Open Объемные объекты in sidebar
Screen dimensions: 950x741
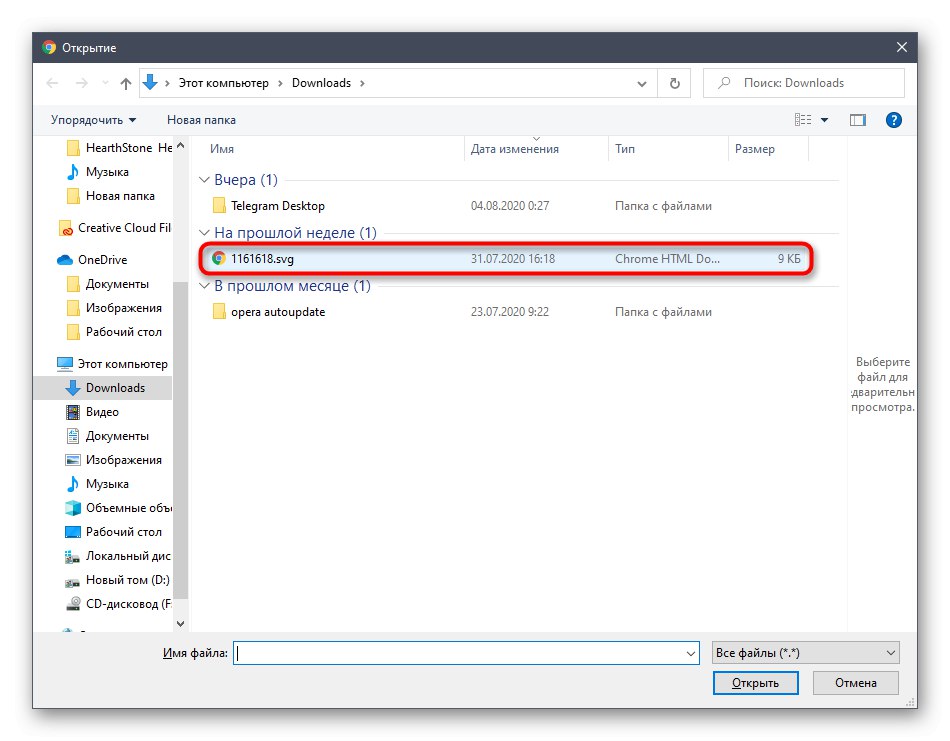point(119,508)
